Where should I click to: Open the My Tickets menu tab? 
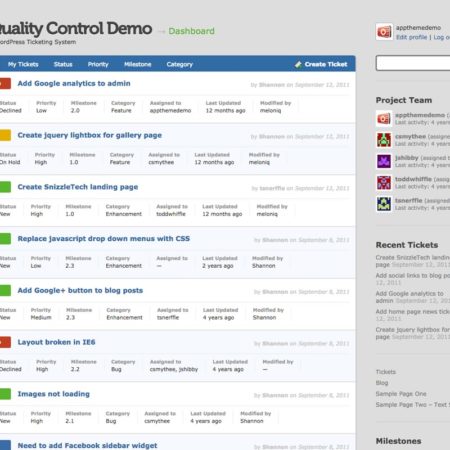pos(23,64)
